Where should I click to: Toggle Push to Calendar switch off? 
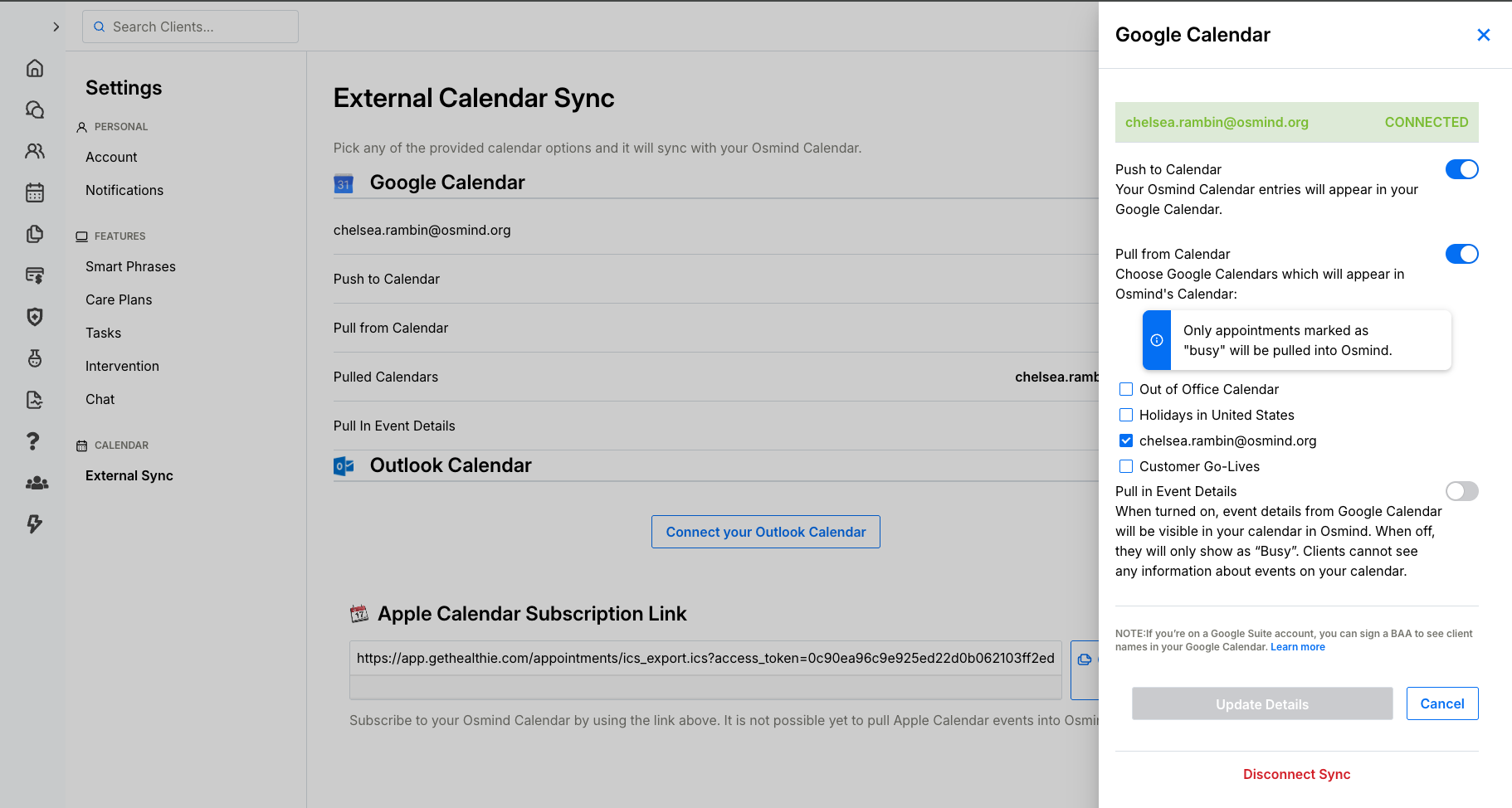pyautogui.click(x=1462, y=169)
